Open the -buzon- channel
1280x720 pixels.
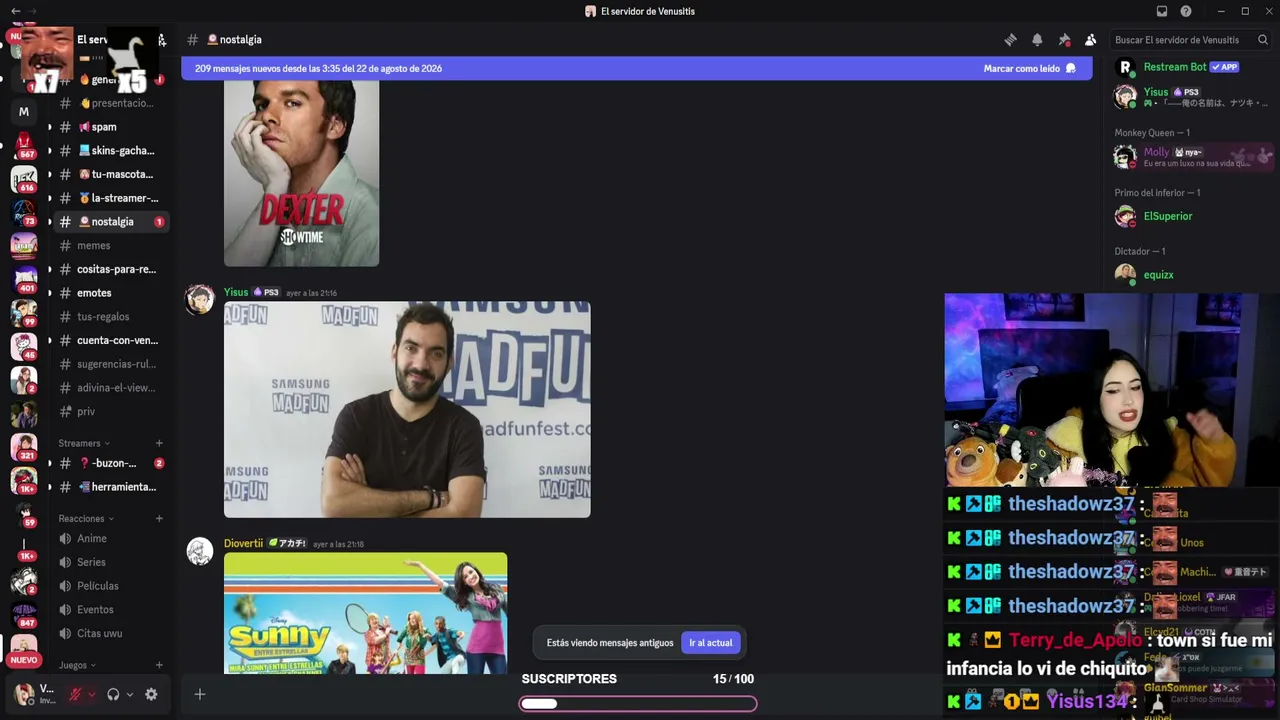coord(110,464)
